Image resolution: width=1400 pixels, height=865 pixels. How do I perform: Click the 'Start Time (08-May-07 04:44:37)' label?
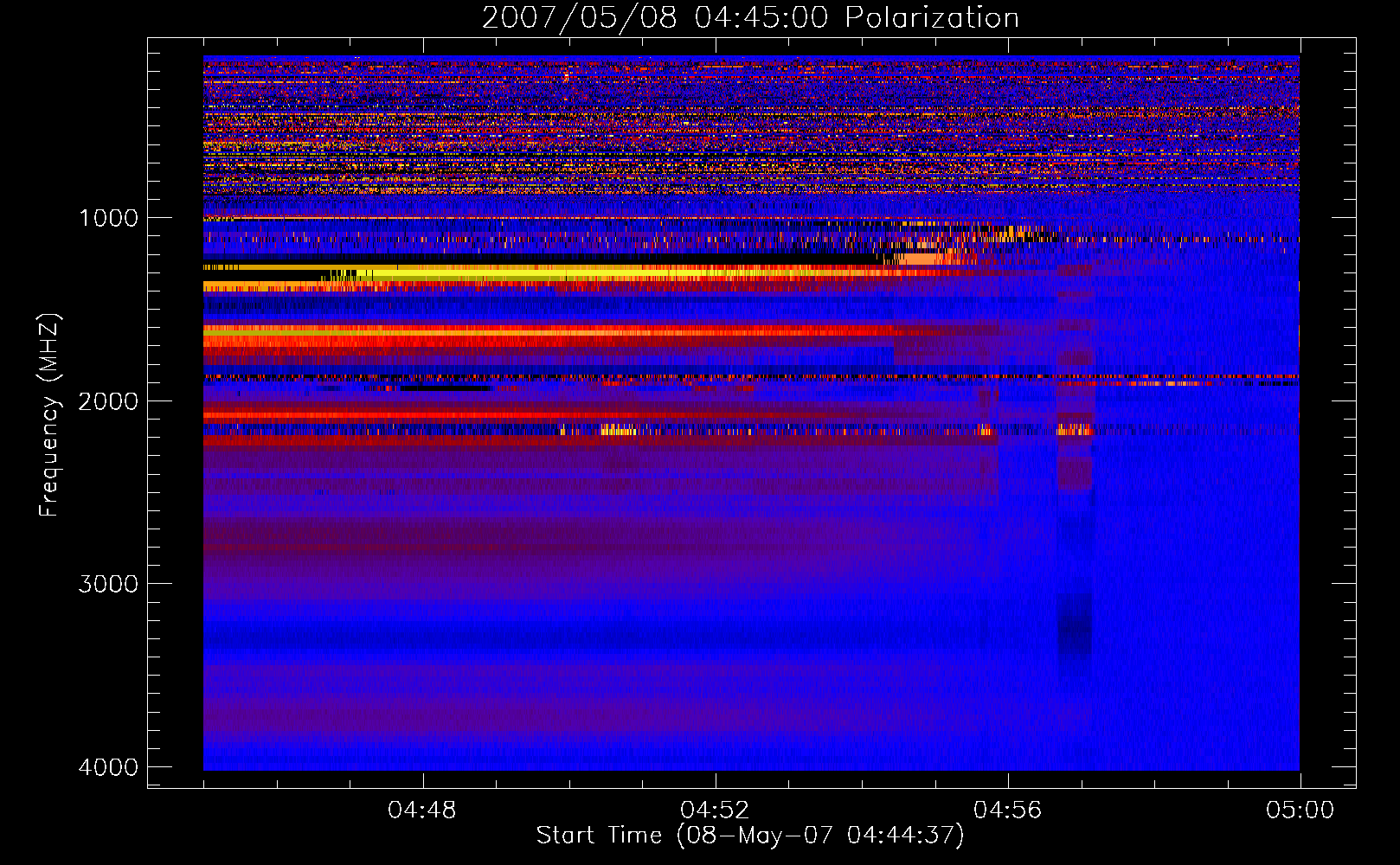coord(750,836)
